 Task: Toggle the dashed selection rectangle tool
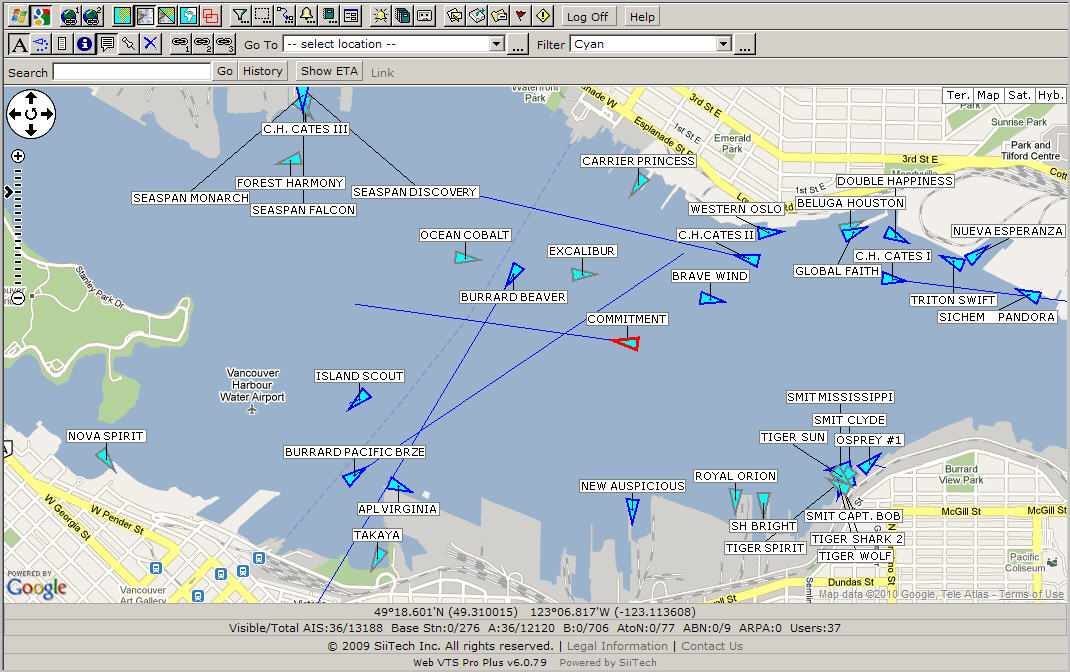click(263, 16)
